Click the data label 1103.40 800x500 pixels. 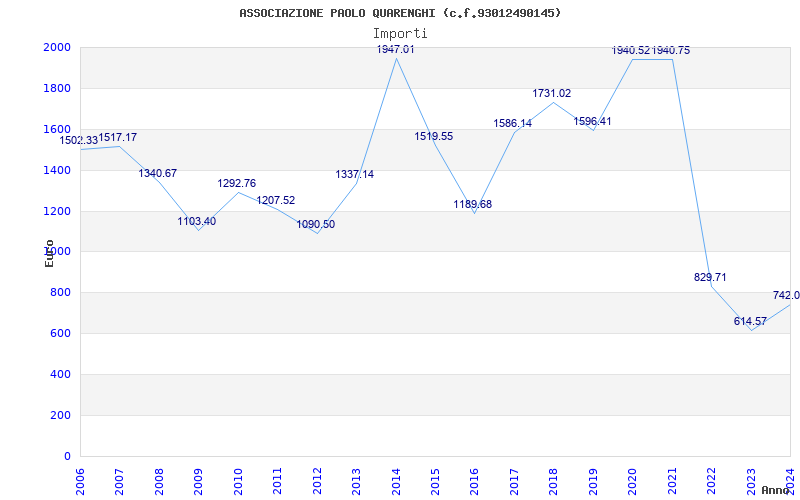pos(196,221)
